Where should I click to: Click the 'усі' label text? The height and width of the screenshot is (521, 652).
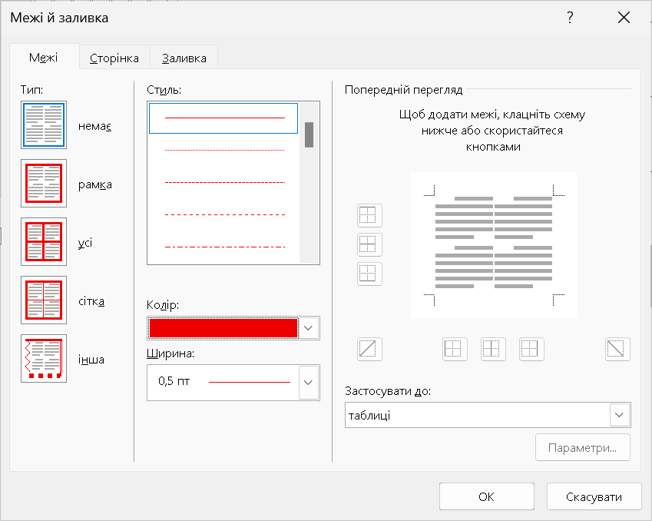[85, 242]
